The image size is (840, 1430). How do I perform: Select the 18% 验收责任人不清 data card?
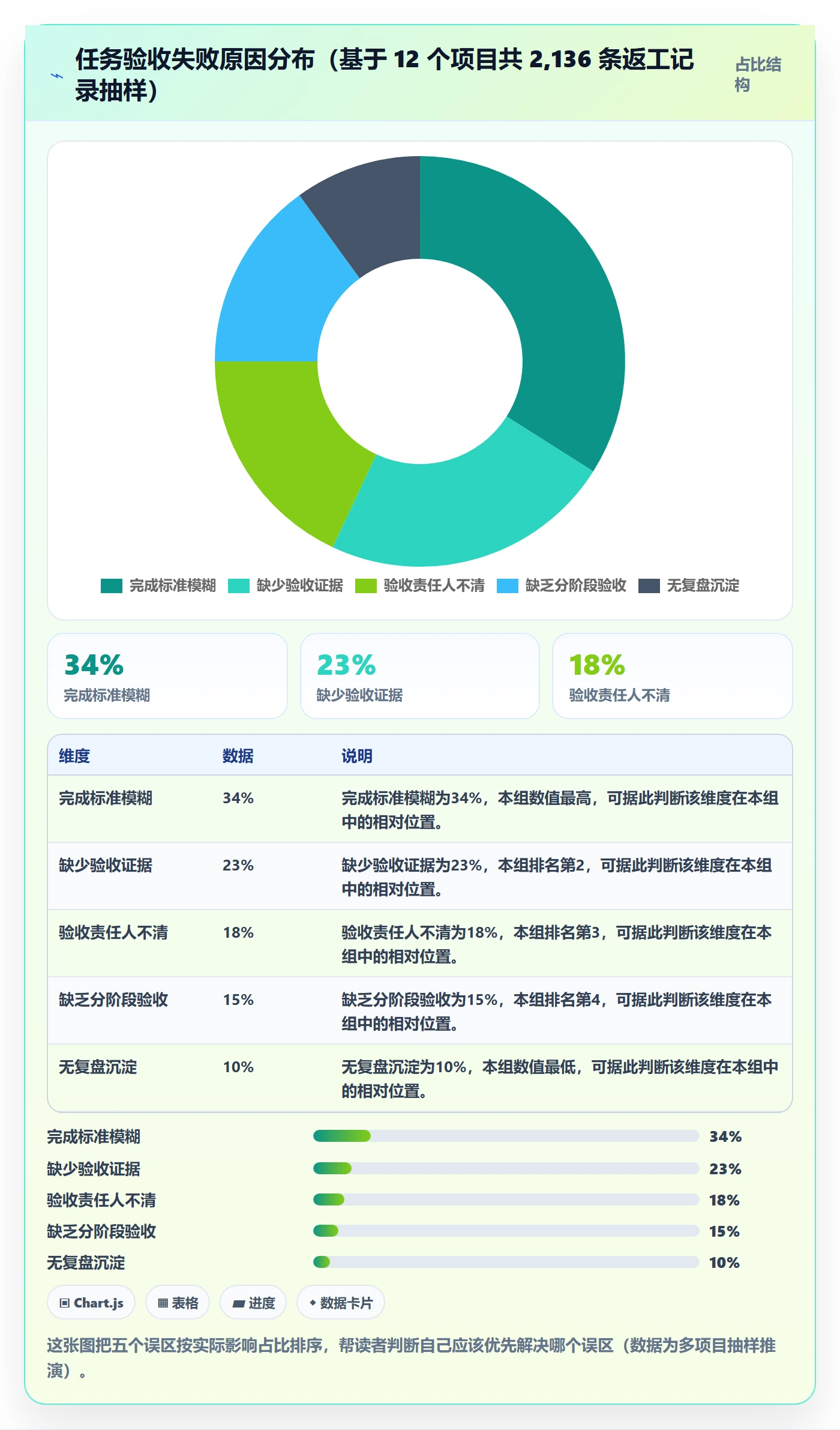click(x=673, y=676)
